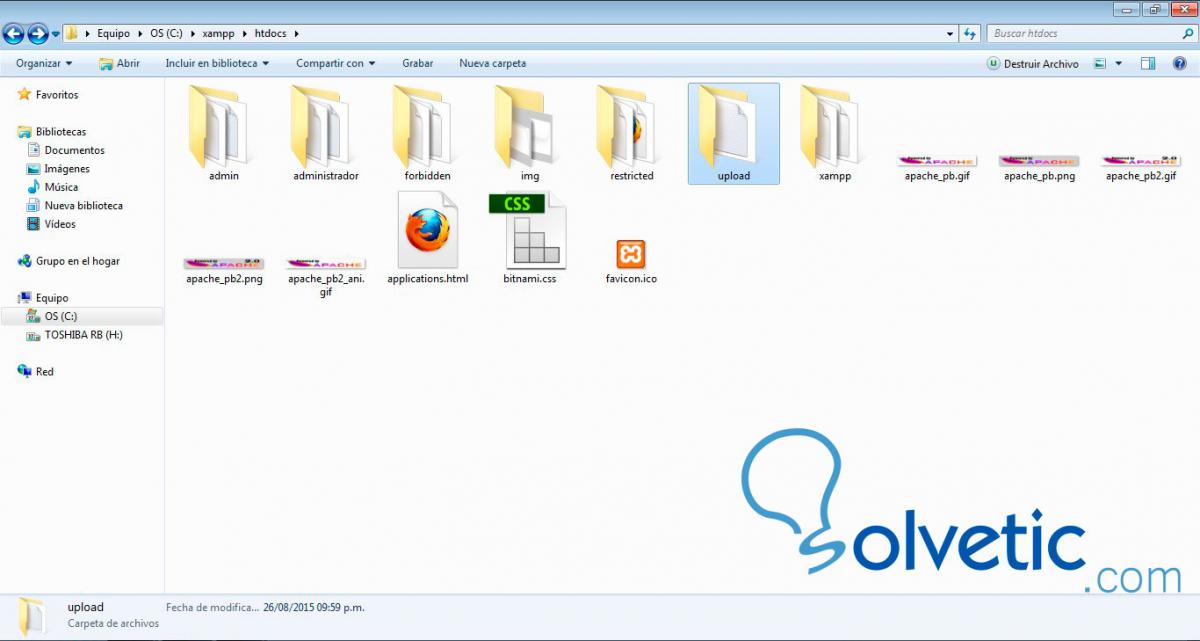Toggle the preview pane
This screenshot has height=641, width=1200.
tap(1146, 63)
